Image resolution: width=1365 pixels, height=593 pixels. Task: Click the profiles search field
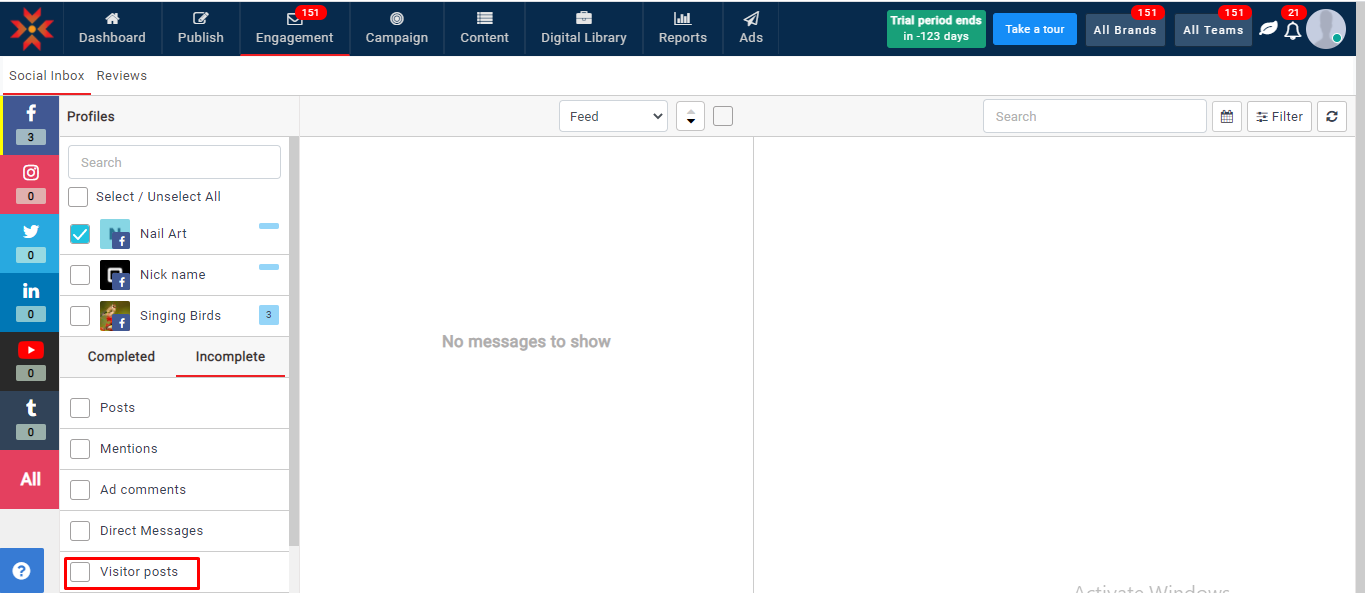(174, 162)
